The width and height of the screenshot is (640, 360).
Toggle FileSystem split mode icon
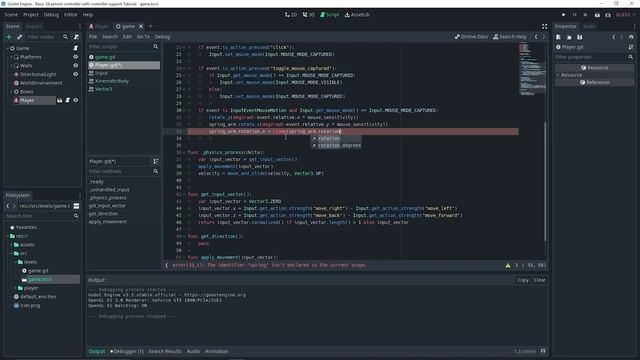[76, 206]
